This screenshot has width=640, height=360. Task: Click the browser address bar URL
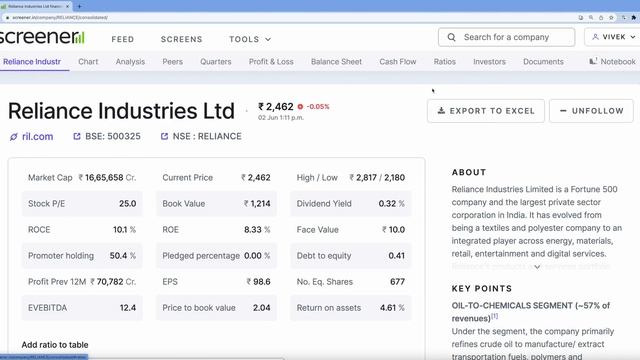tap(60, 18)
